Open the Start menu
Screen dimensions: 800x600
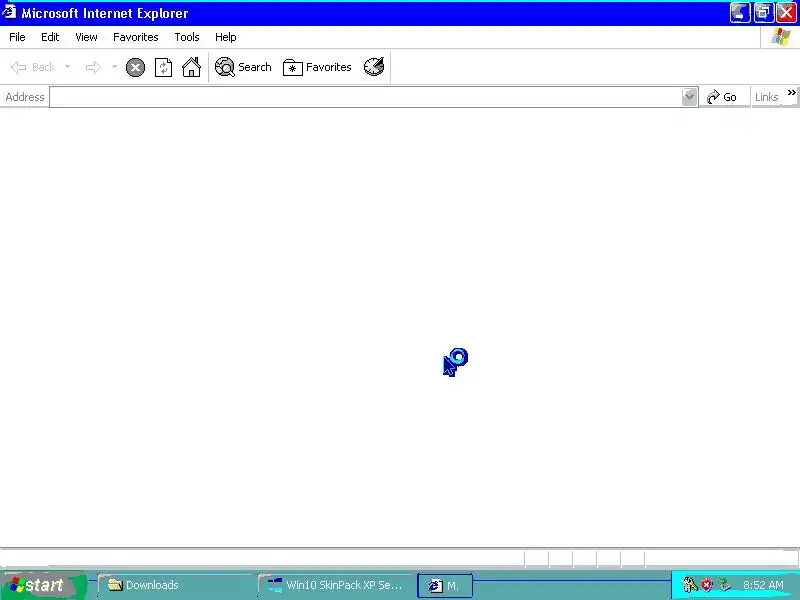[x=43, y=585]
